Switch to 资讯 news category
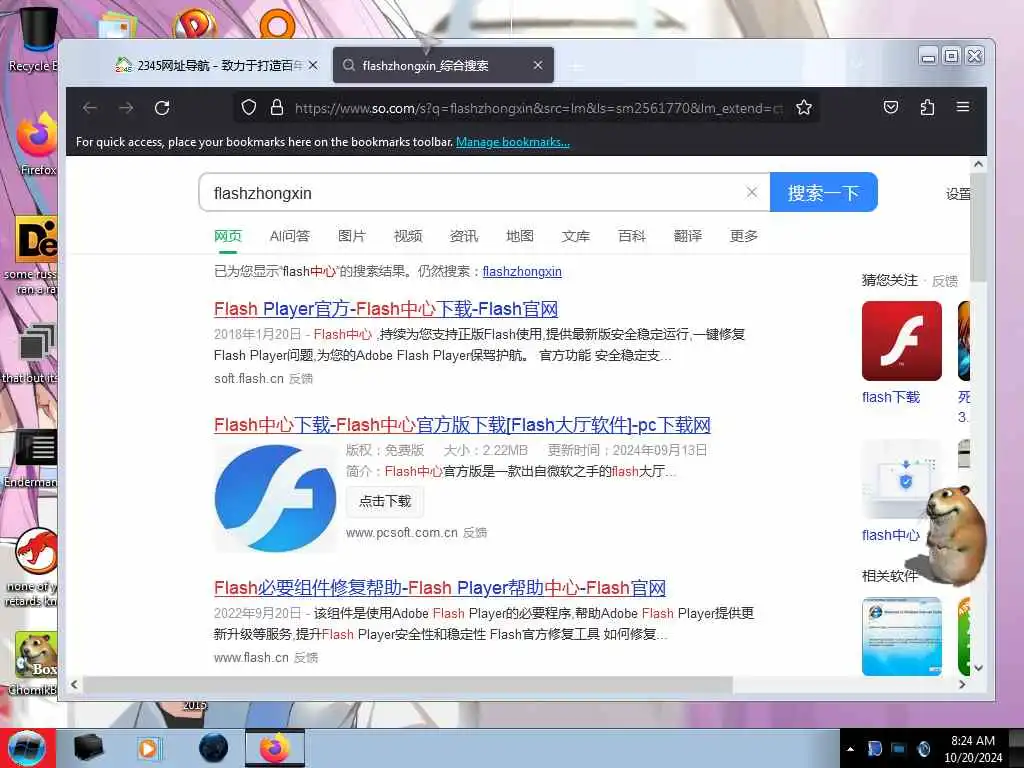The height and width of the screenshot is (768, 1024). (x=464, y=236)
